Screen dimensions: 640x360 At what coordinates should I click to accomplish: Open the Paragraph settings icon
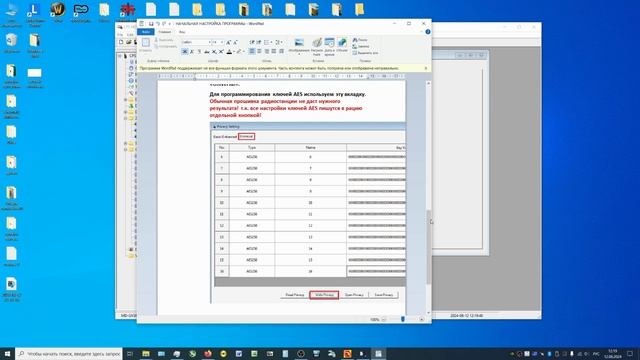(x=281, y=51)
